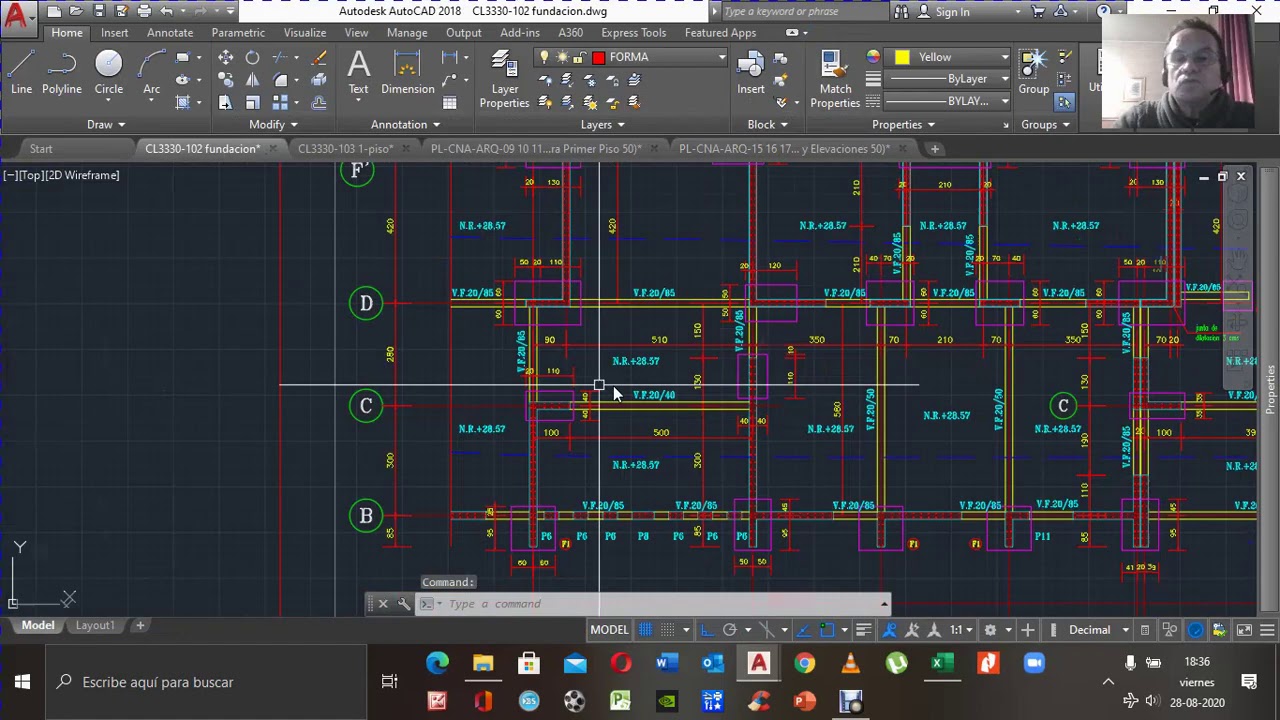Toggle lineweight display in status bar
This screenshot has height=720, width=1280.
(864, 630)
